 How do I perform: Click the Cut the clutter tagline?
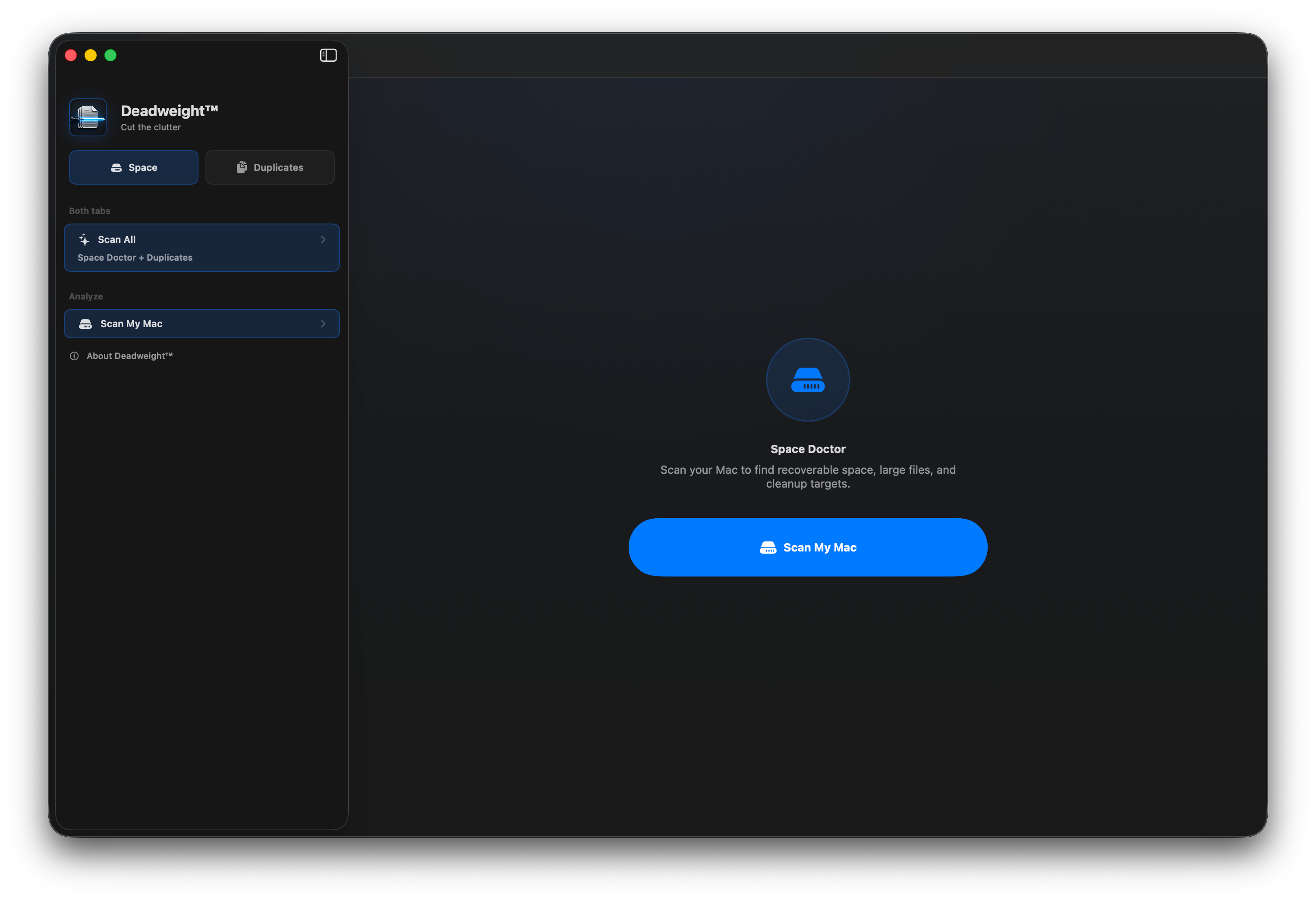[x=151, y=127]
